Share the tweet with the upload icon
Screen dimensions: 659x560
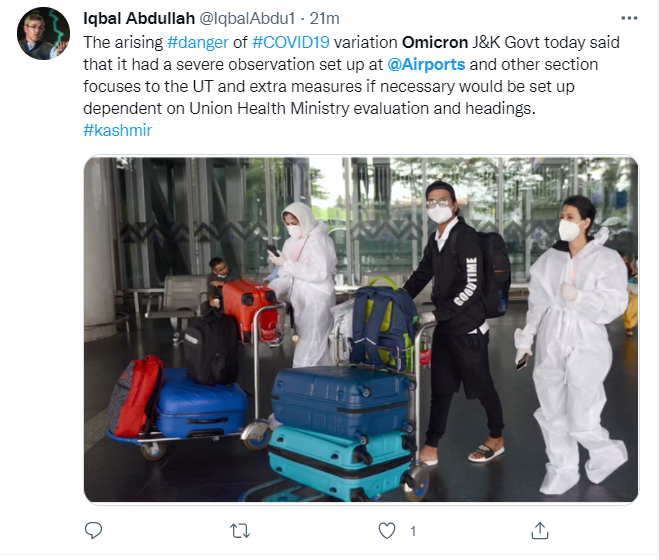click(540, 531)
